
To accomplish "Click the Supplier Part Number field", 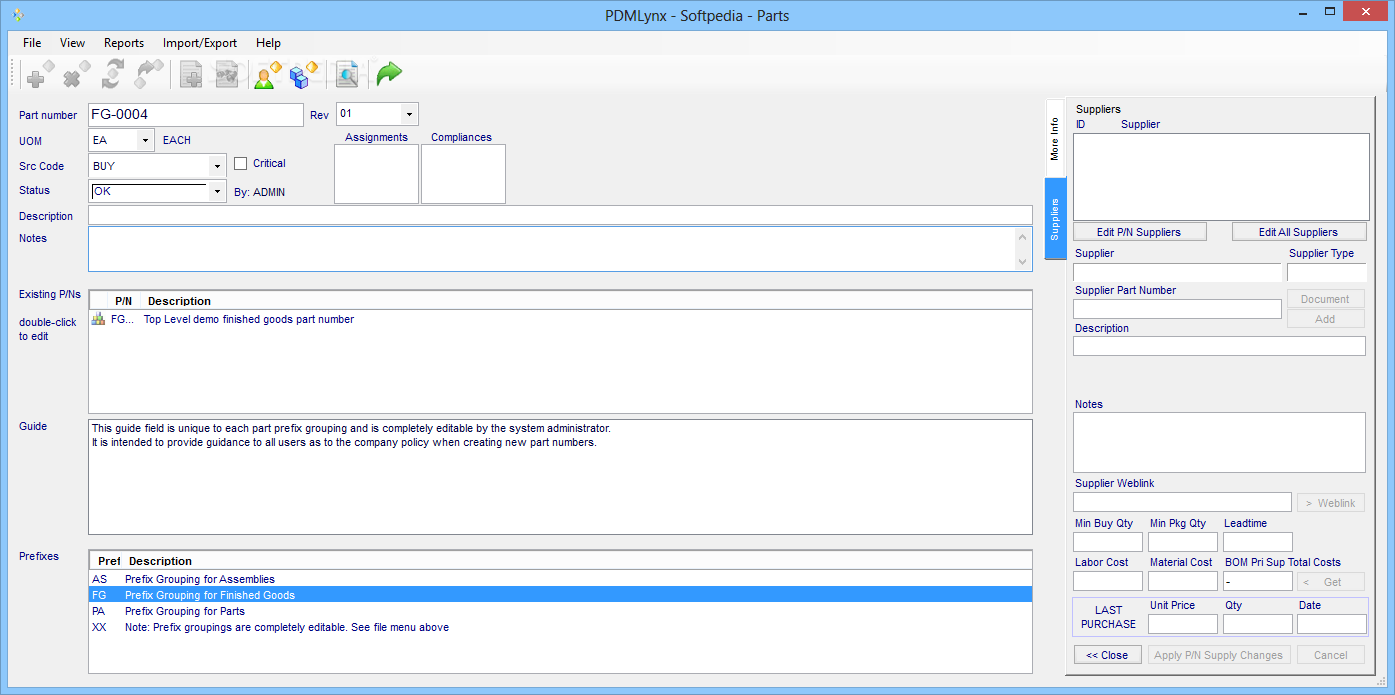I will (x=1177, y=309).
